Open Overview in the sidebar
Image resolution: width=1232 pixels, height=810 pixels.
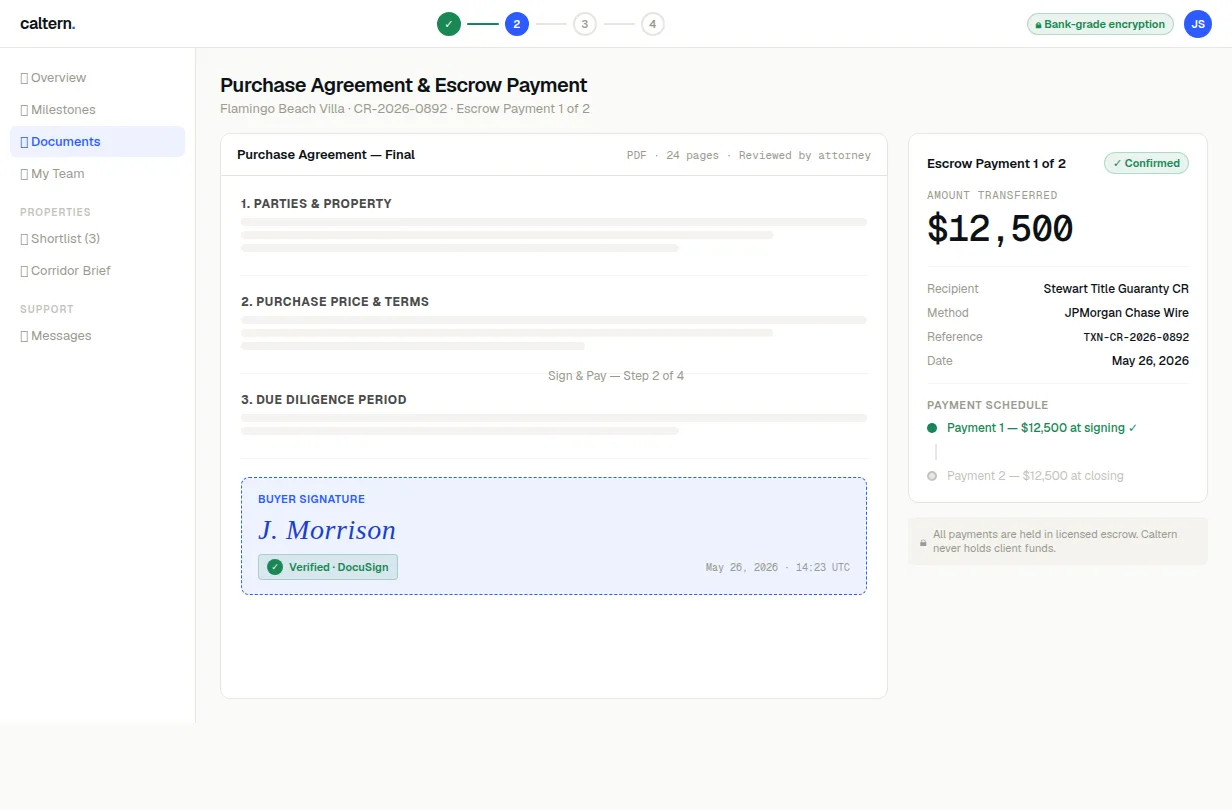tap(97, 78)
